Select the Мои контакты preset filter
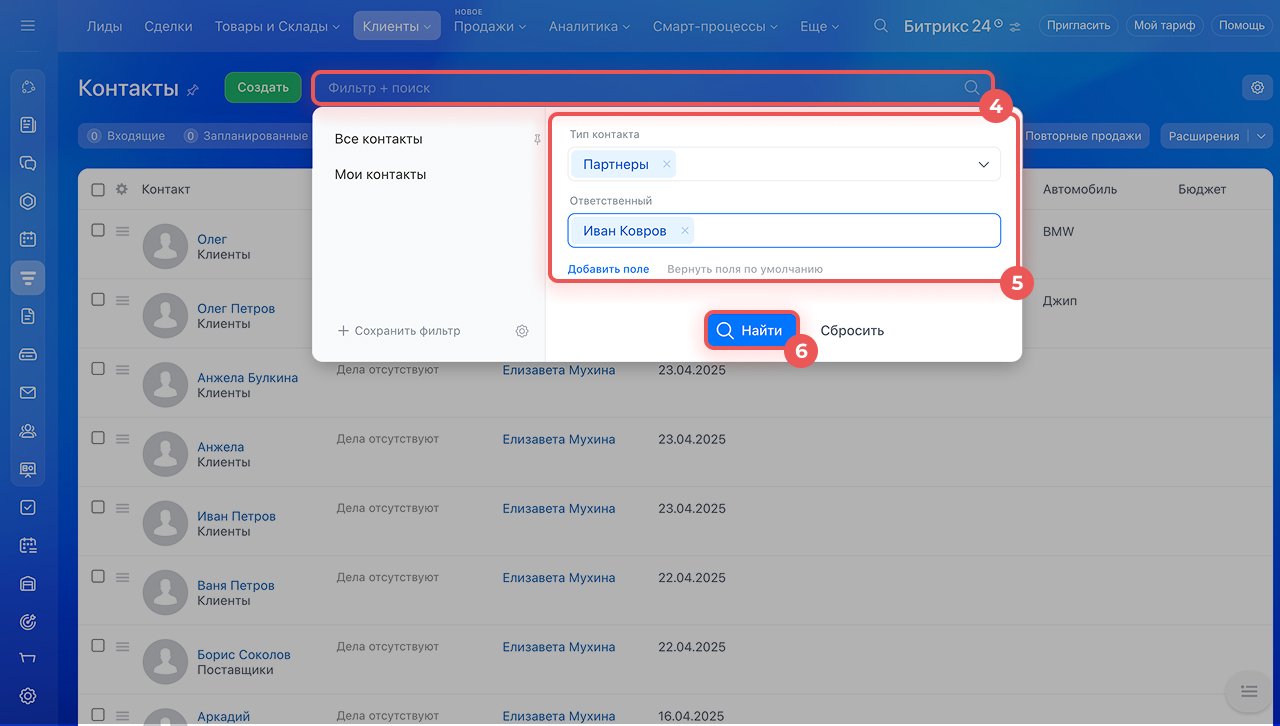Image resolution: width=1280 pixels, height=726 pixels. pos(381,174)
